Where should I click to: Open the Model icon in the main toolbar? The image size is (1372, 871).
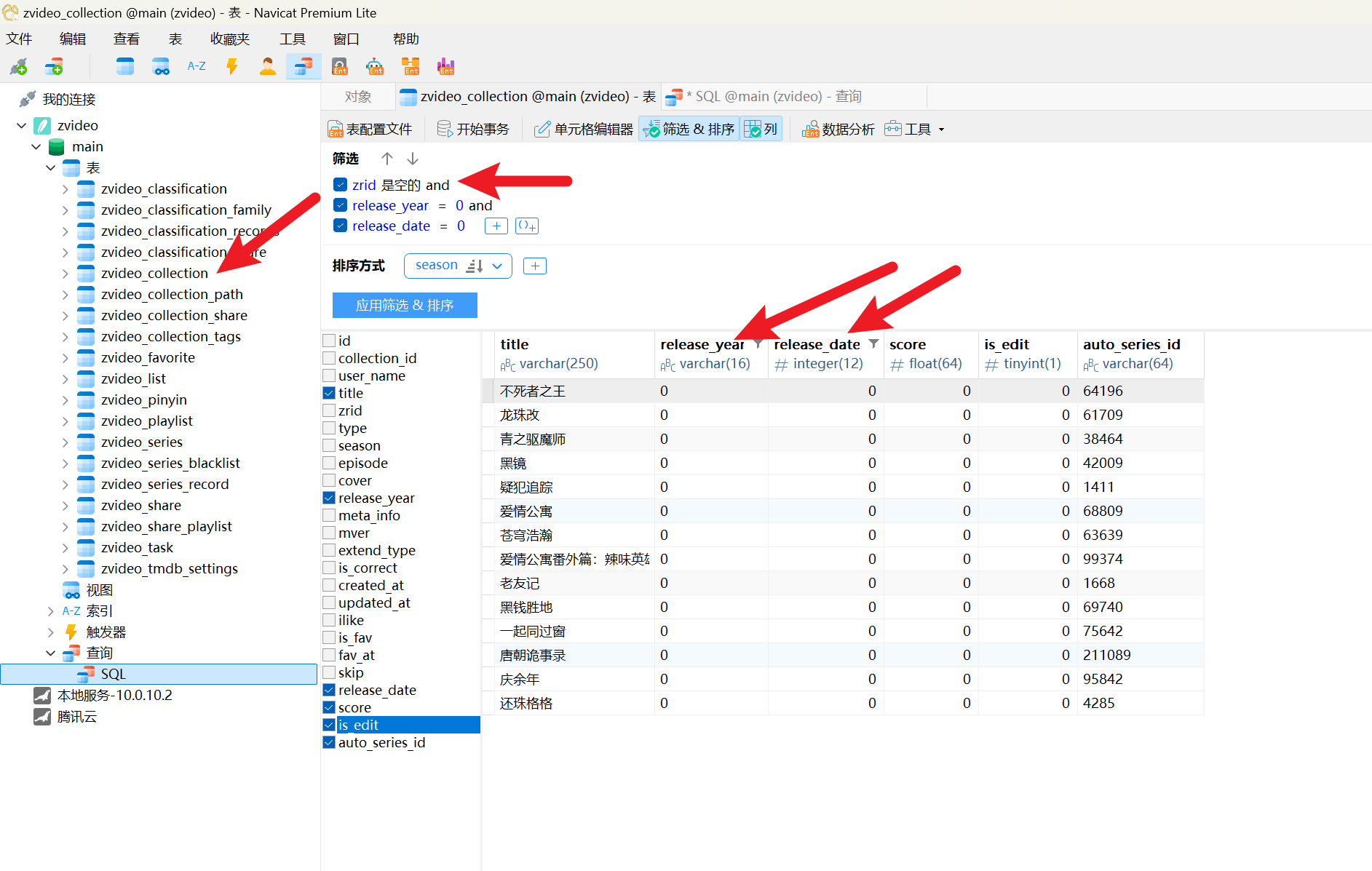(411, 67)
